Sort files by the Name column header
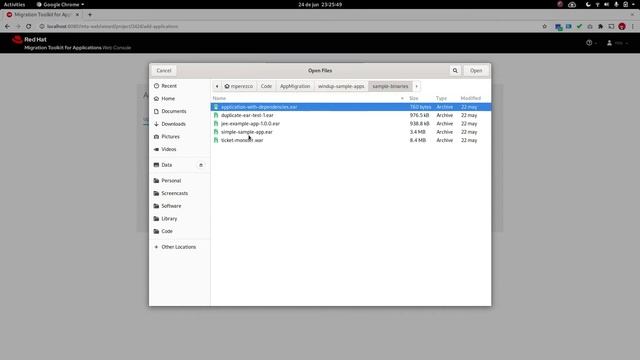Image resolution: width=640 pixels, height=360 pixels. 309,98
